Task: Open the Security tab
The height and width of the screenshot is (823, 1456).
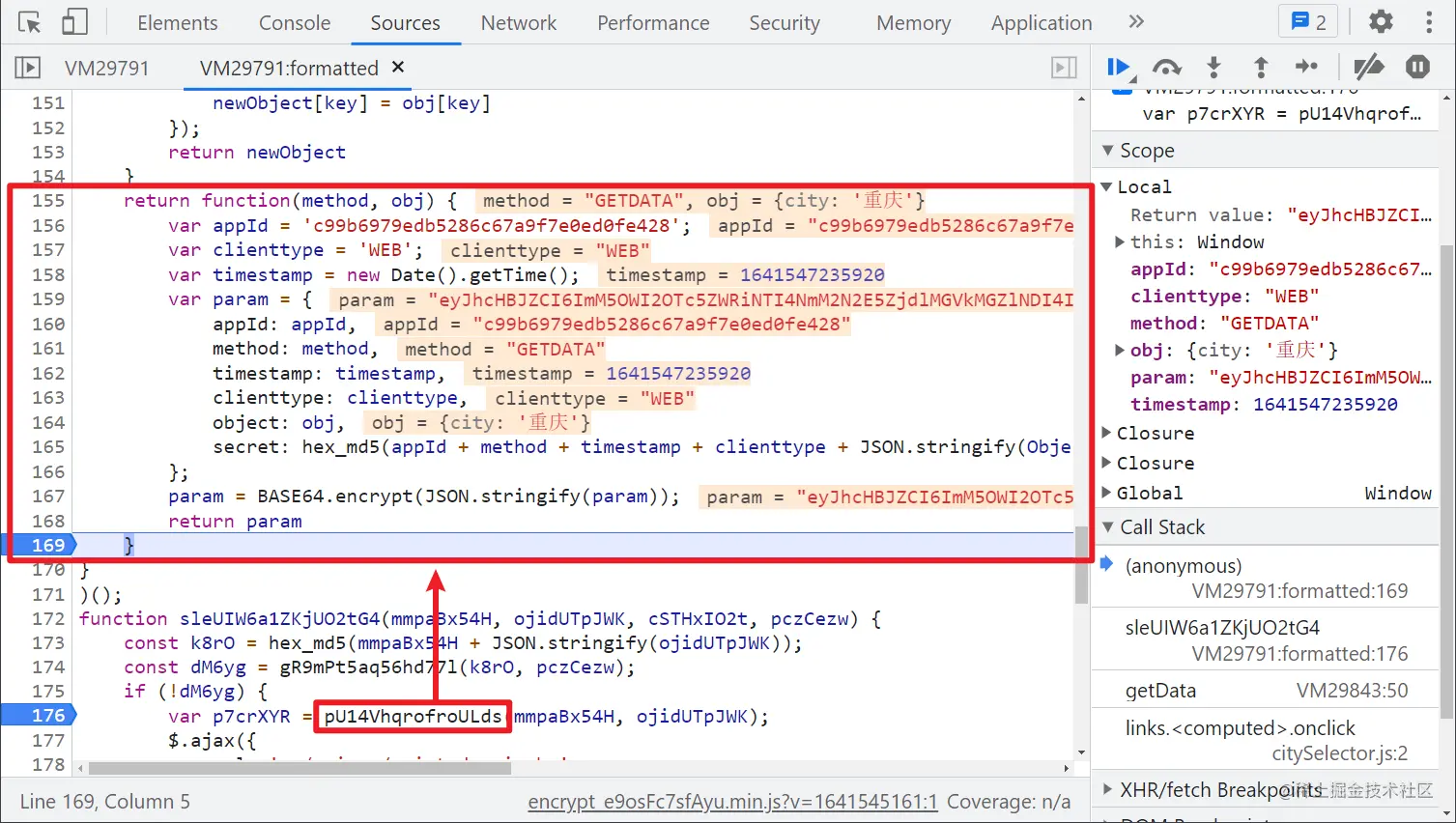Action: tap(785, 22)
